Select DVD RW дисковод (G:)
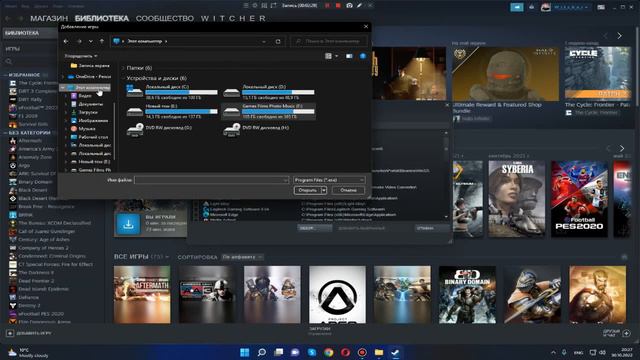The width and height of the screenshot is (640, 360). [x=159, y=130]
